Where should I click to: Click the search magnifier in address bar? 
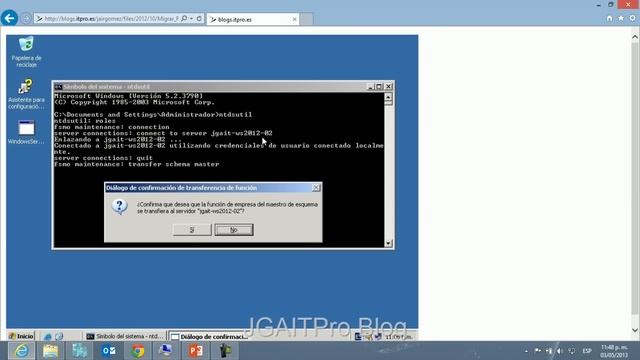tap(184, 19)
